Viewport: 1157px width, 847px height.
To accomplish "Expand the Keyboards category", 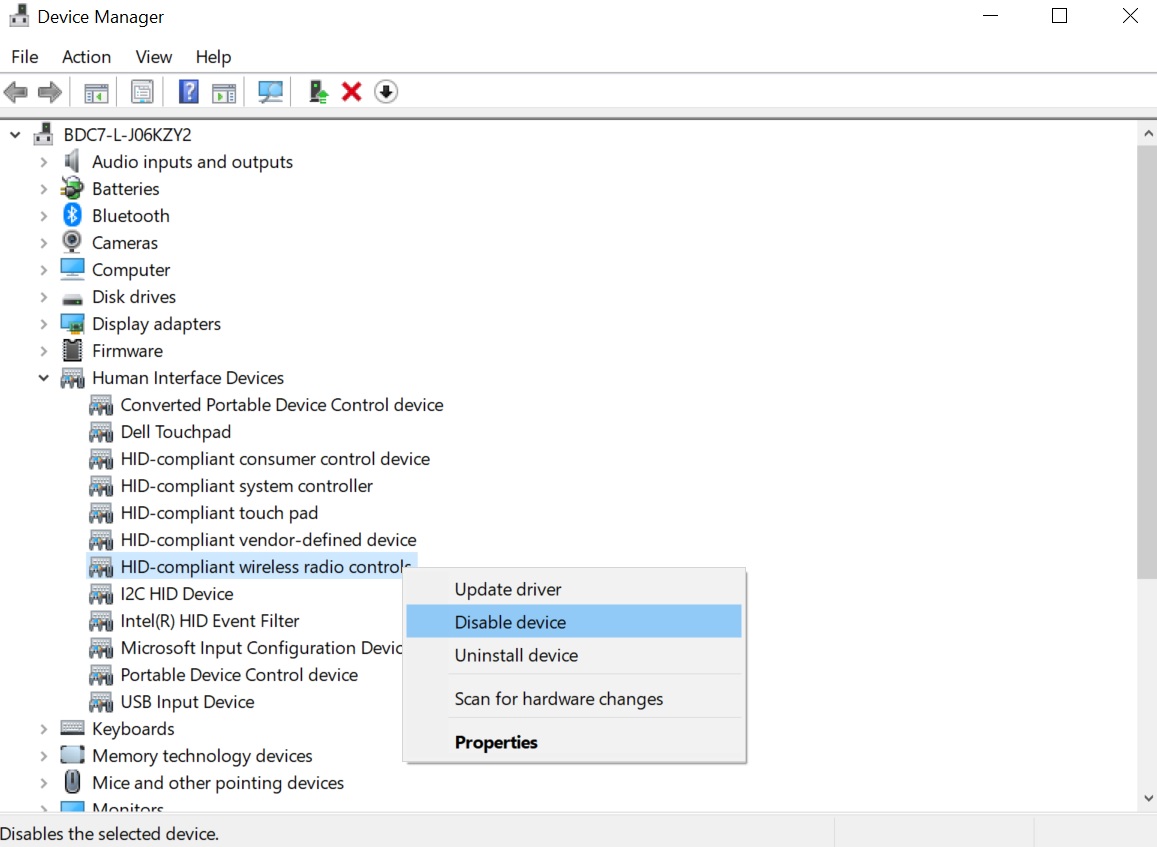I will tap(43, 728).
